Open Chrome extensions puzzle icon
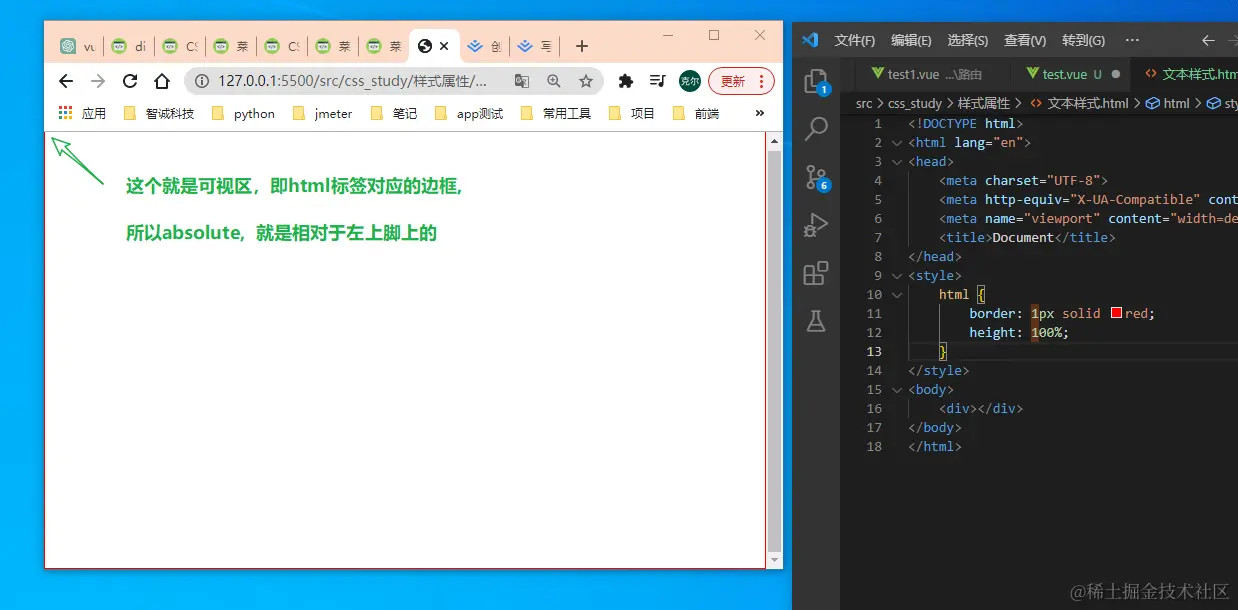The height and width of the screenshot is (610, 1238). 626,81
